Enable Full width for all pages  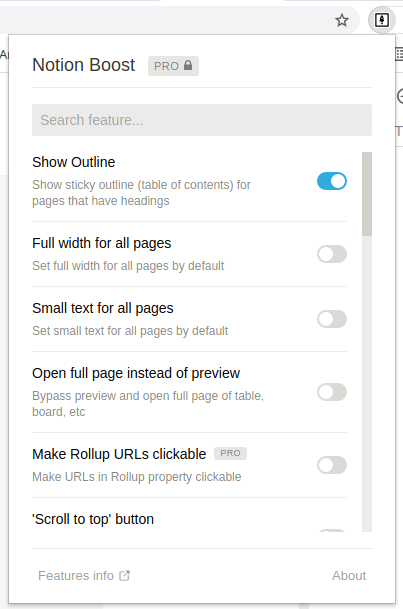[x=332, y=254]
